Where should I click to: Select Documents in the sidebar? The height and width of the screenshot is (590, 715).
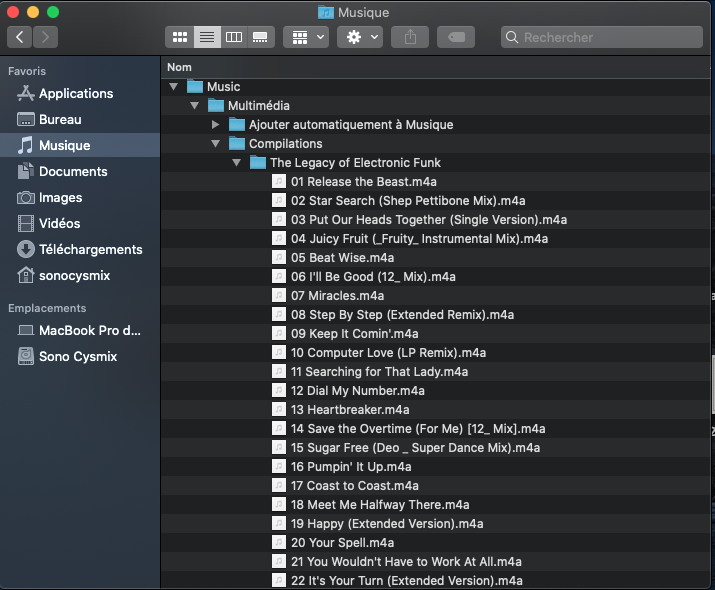[73, 171]
